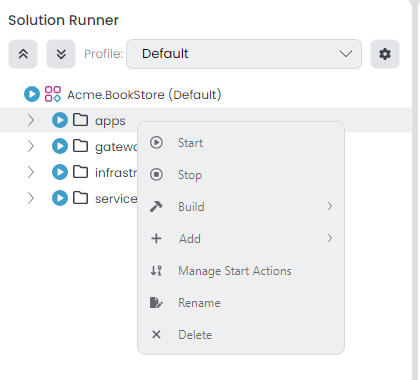Click the services folder name text
The width and height of the screenshot is (420, 380).
coord(116,199)
